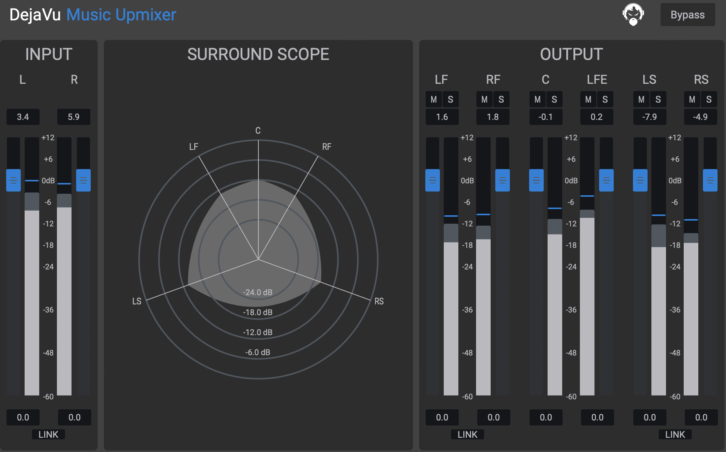The width and height of the screenshot is (726, 452).
Task: Click the input L gain field 0.0
Action: click(23, 417)
